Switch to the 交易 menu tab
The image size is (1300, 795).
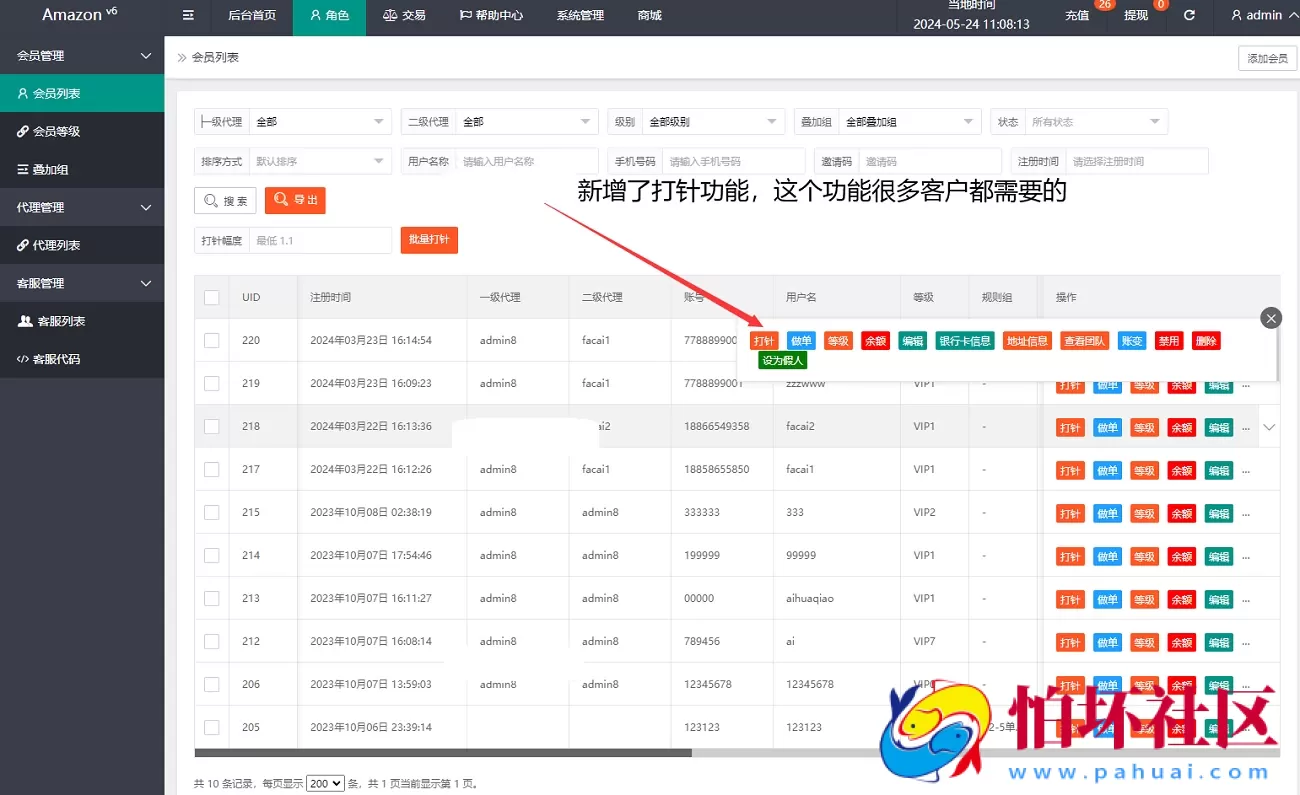pos(404,15)
